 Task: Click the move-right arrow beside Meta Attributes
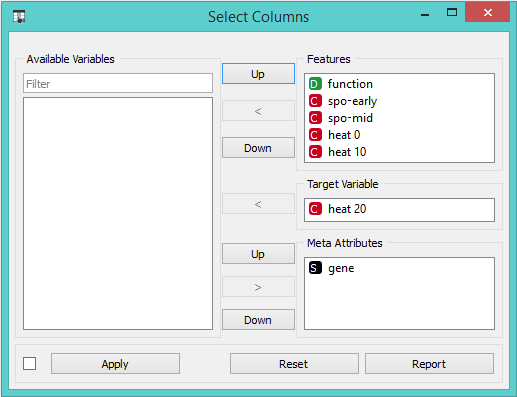pyautogui.click(x=258, y=287)
